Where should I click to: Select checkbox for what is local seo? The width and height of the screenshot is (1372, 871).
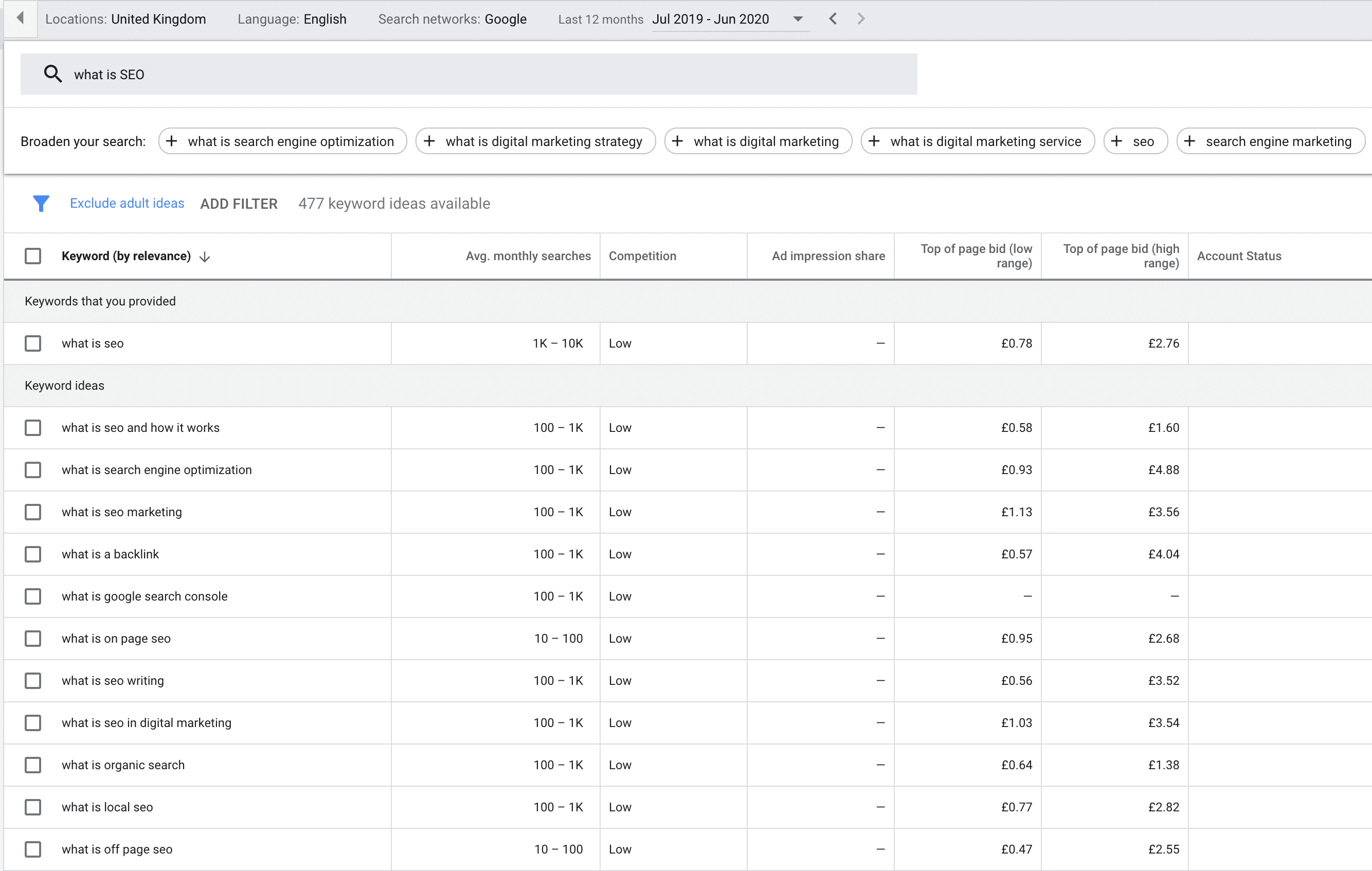click(32, 807)
